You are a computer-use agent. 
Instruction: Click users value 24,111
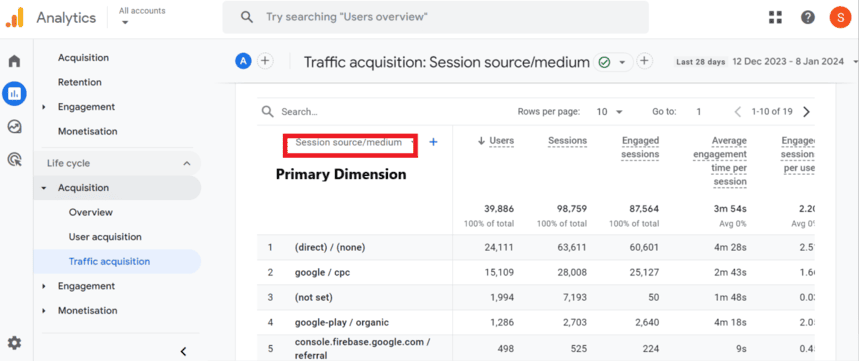coord(499,248)
